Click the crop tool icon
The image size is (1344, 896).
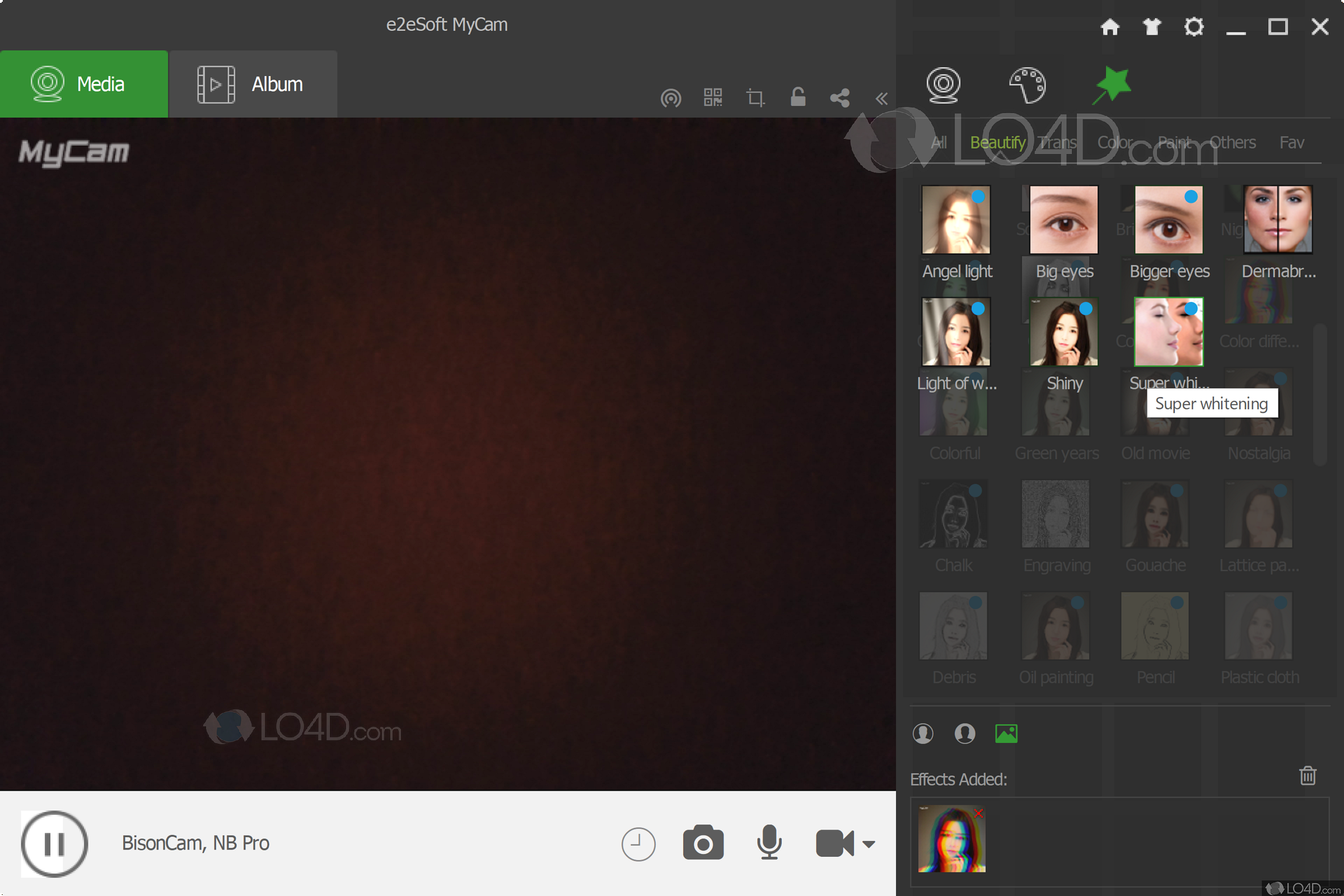pyautogui.click(x=755, y=97)
